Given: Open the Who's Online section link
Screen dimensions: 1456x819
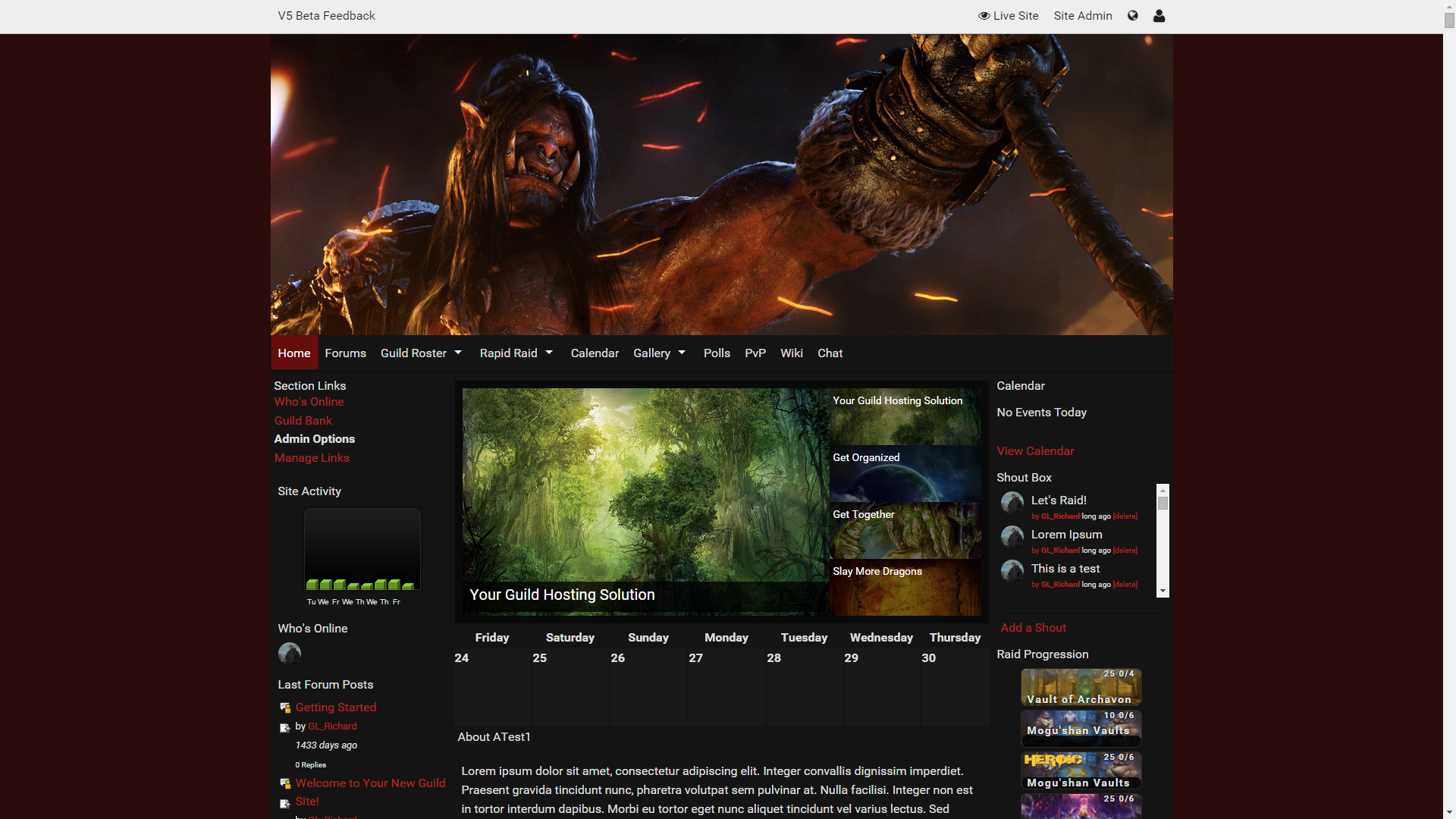Looking at the screenshot, I should pos(309,401).
